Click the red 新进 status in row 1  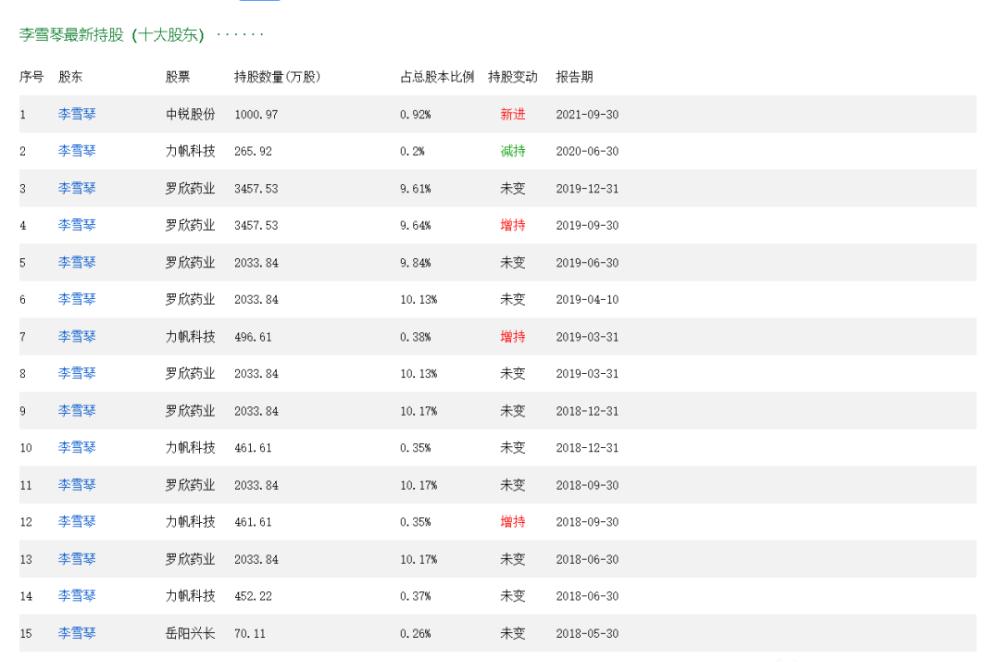tap(513, 114)
